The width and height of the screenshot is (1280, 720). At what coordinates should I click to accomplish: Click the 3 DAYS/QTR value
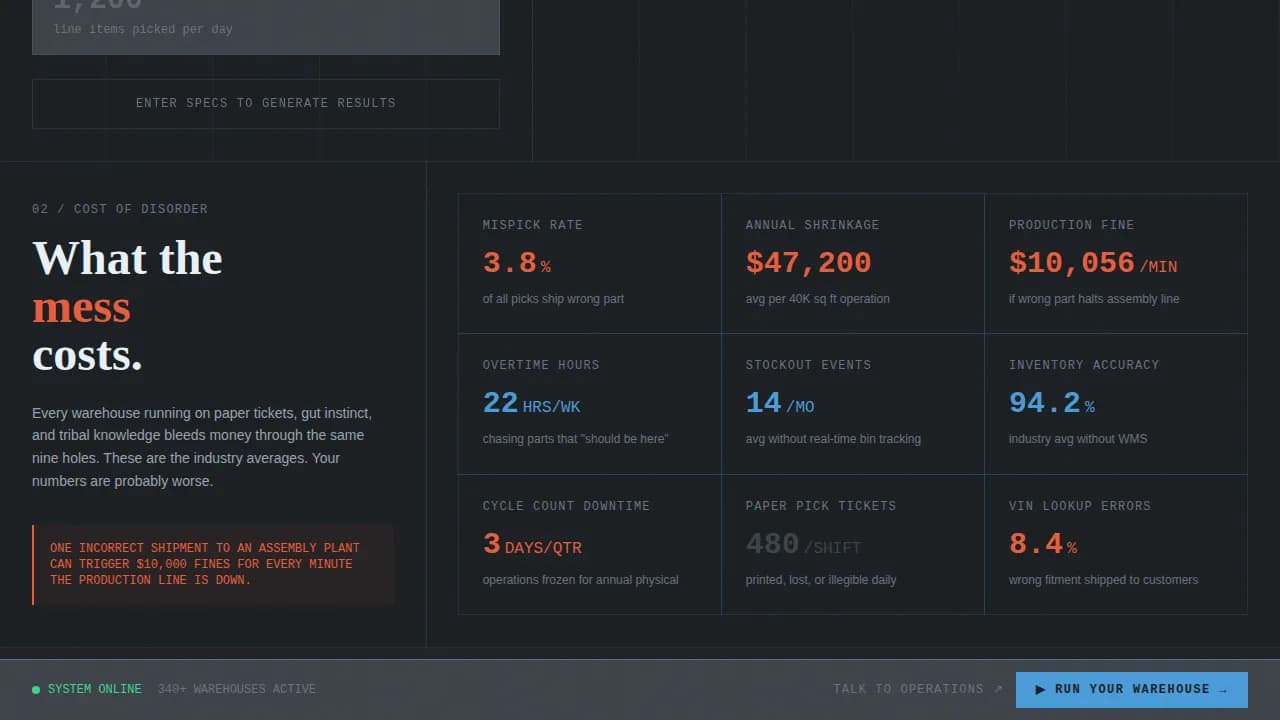[532, 544]
